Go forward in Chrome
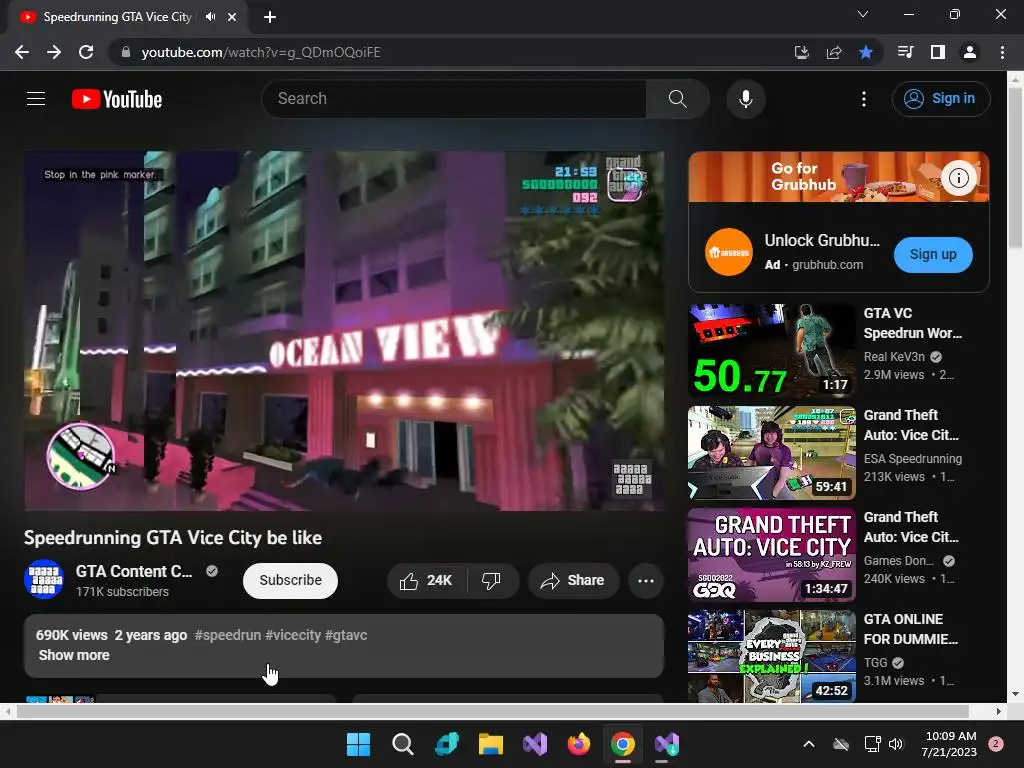 pos(54,52)
